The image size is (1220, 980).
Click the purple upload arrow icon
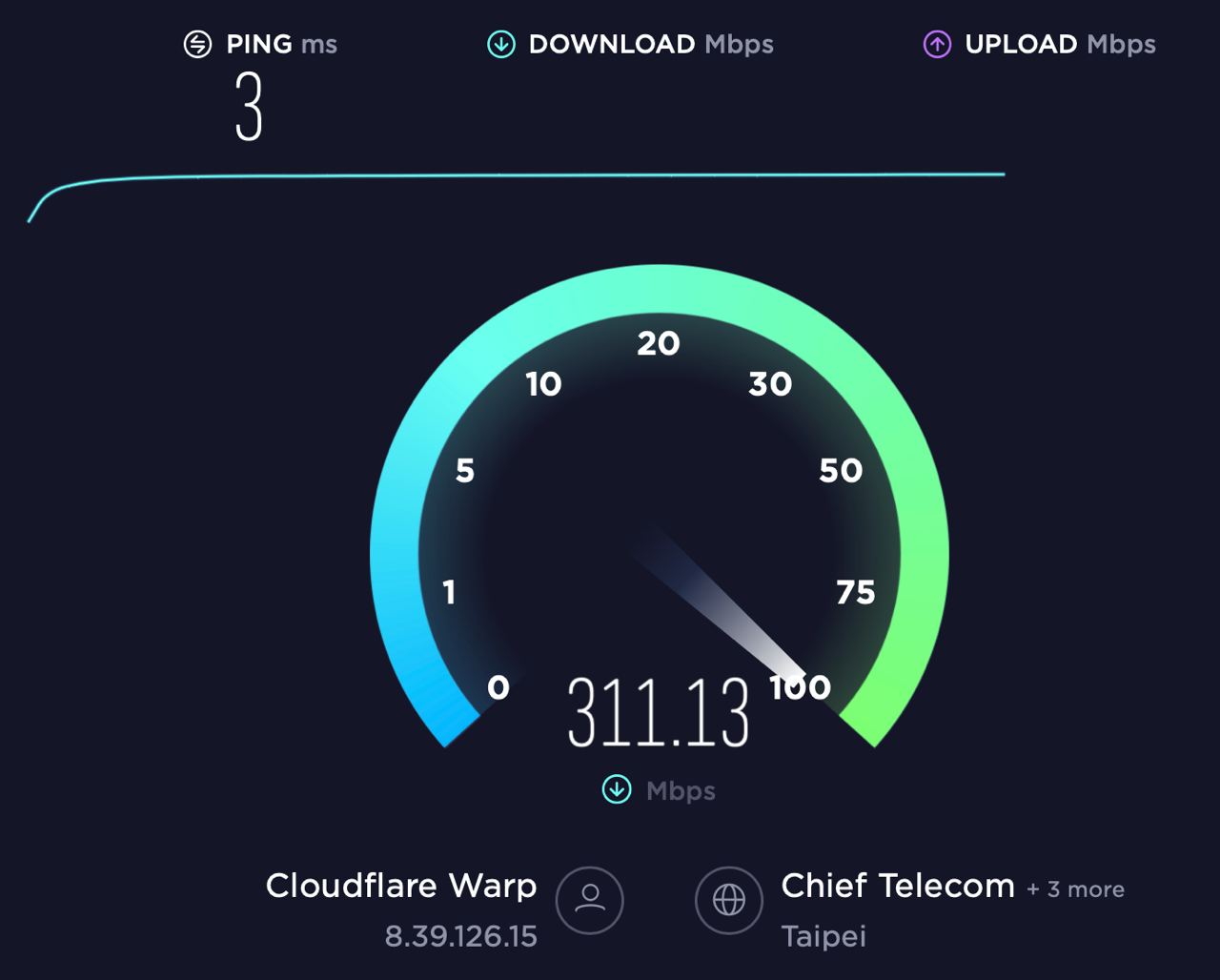[937, 44]
